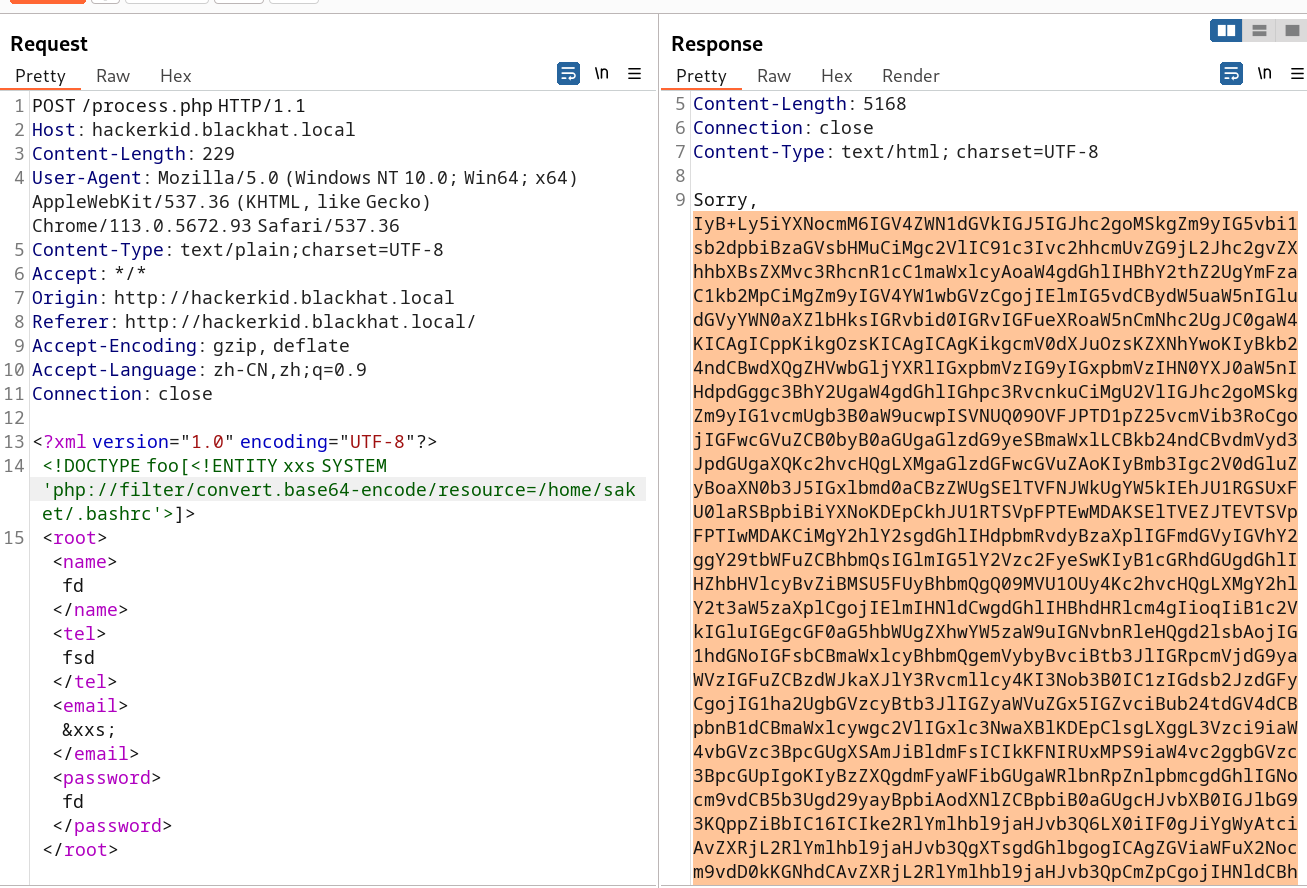Click the closing </root> tag
Screen dimensions: 1307x888
[81, 850]
